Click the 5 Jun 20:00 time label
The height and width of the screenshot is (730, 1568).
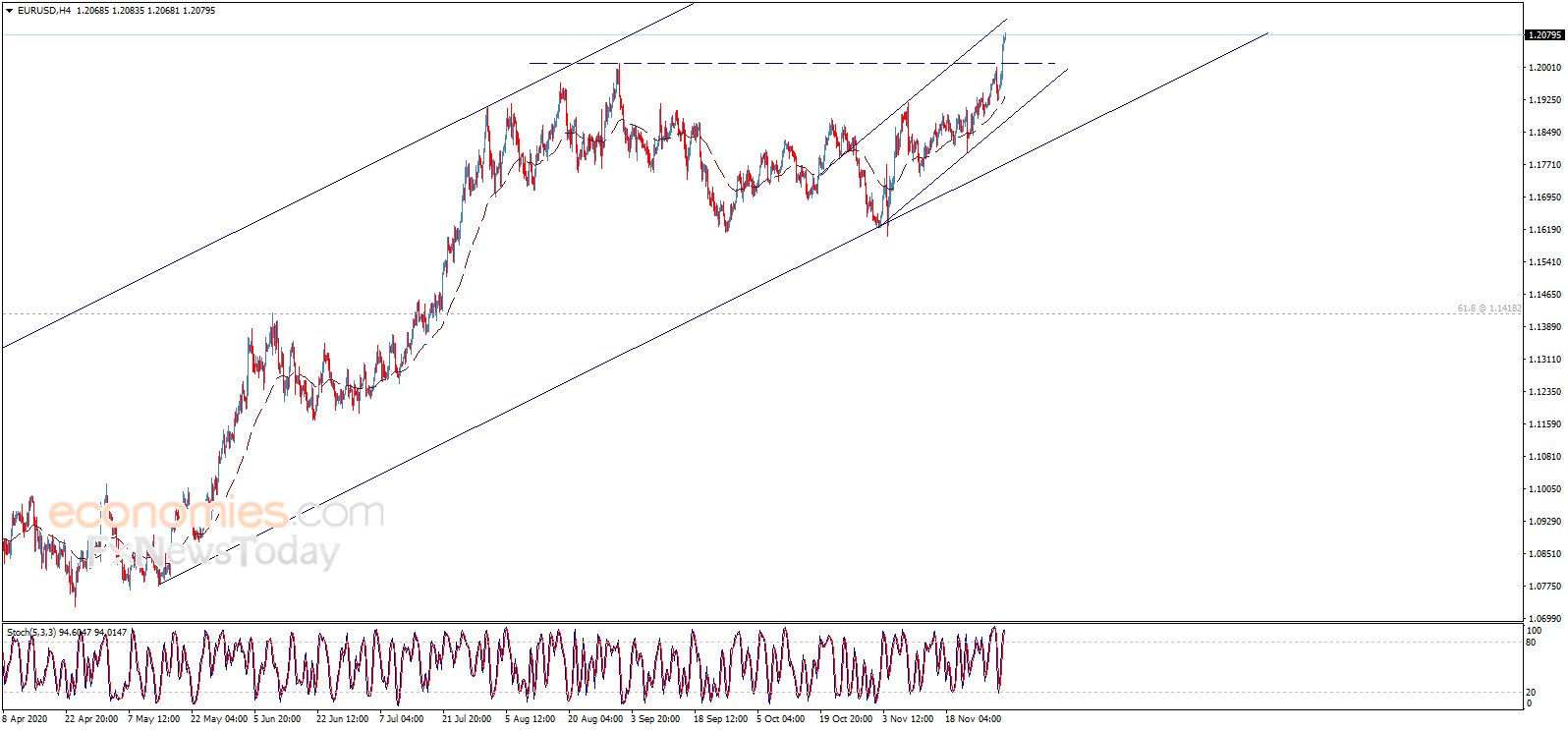[278, 719]
